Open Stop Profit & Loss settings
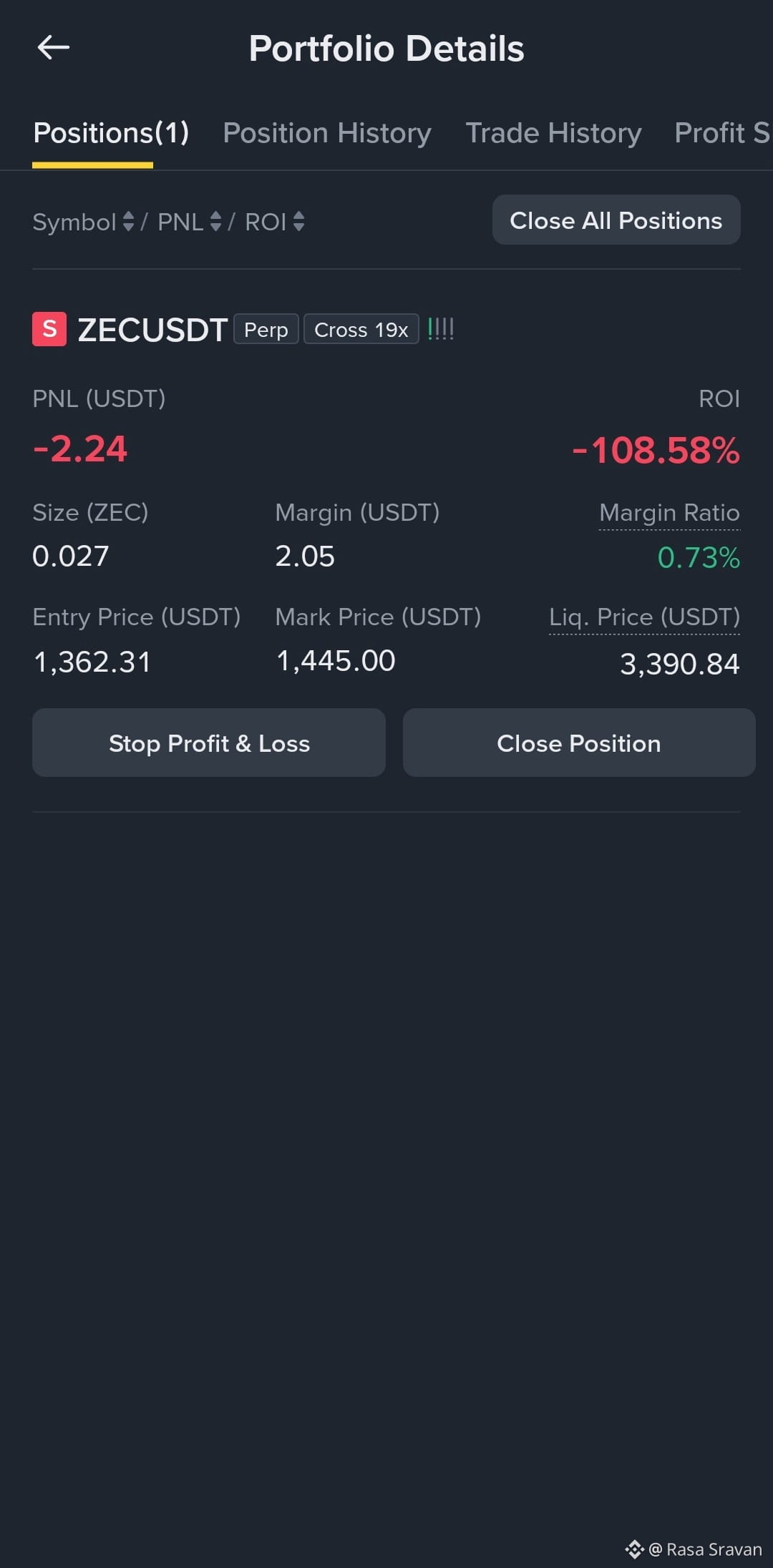Viewport: 773px width, 1568px height. point(209,743)
